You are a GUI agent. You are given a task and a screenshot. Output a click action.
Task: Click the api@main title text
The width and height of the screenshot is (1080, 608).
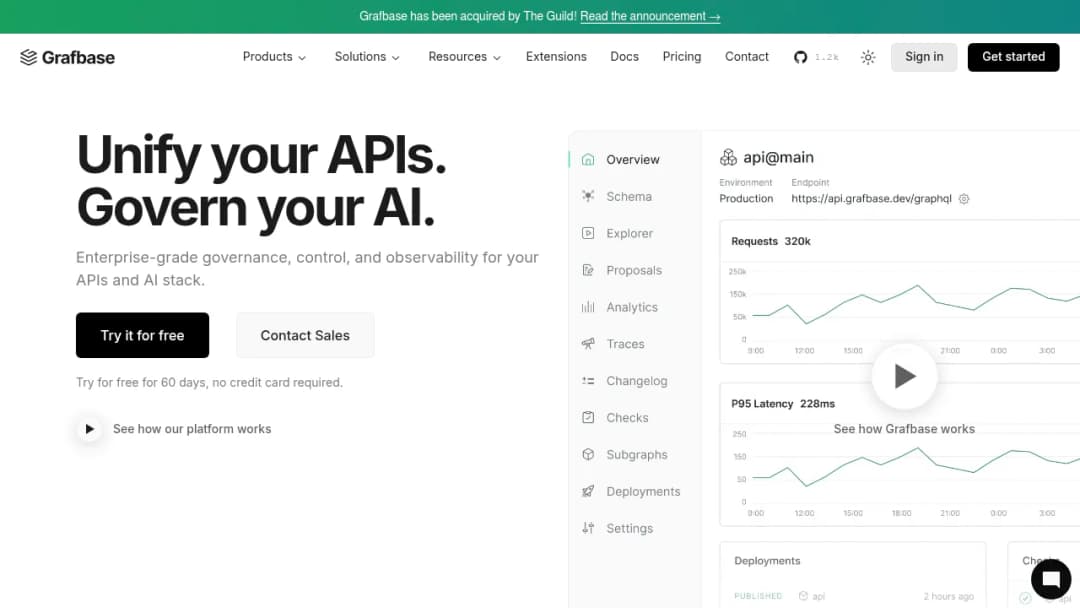pos(778,158)
